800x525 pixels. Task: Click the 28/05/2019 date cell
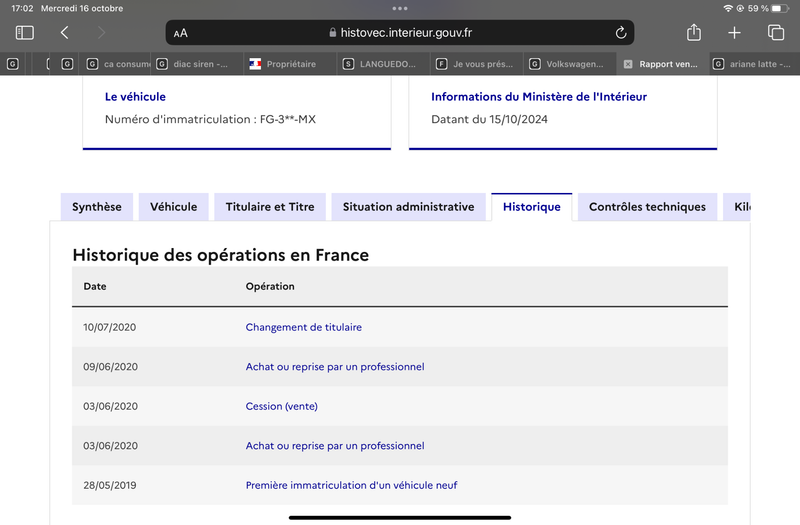tap(110, 485)
